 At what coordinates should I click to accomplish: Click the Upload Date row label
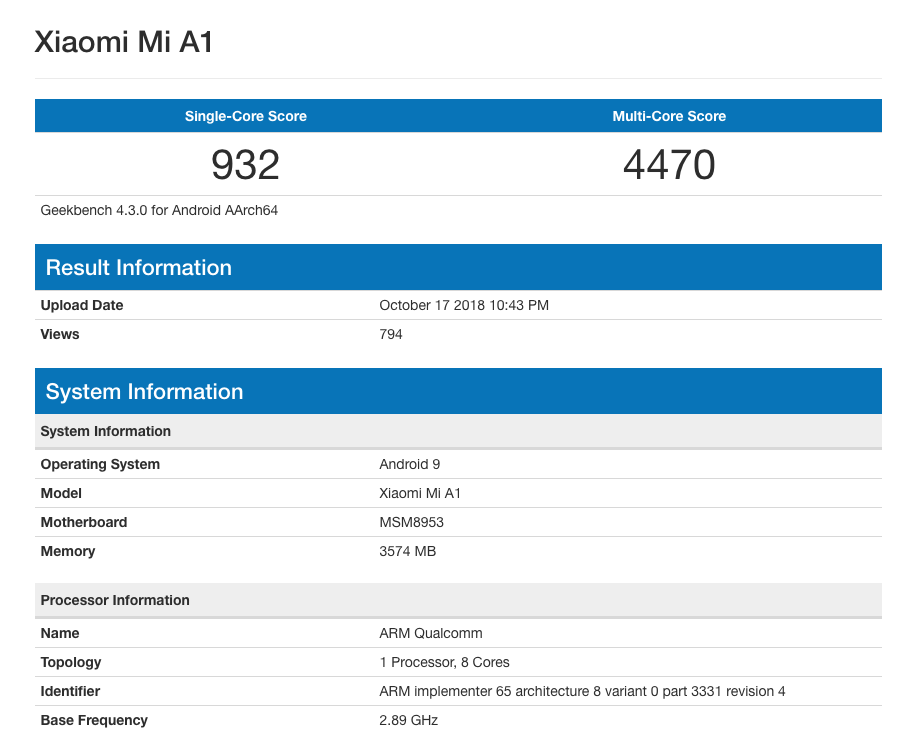pos(82,305)
